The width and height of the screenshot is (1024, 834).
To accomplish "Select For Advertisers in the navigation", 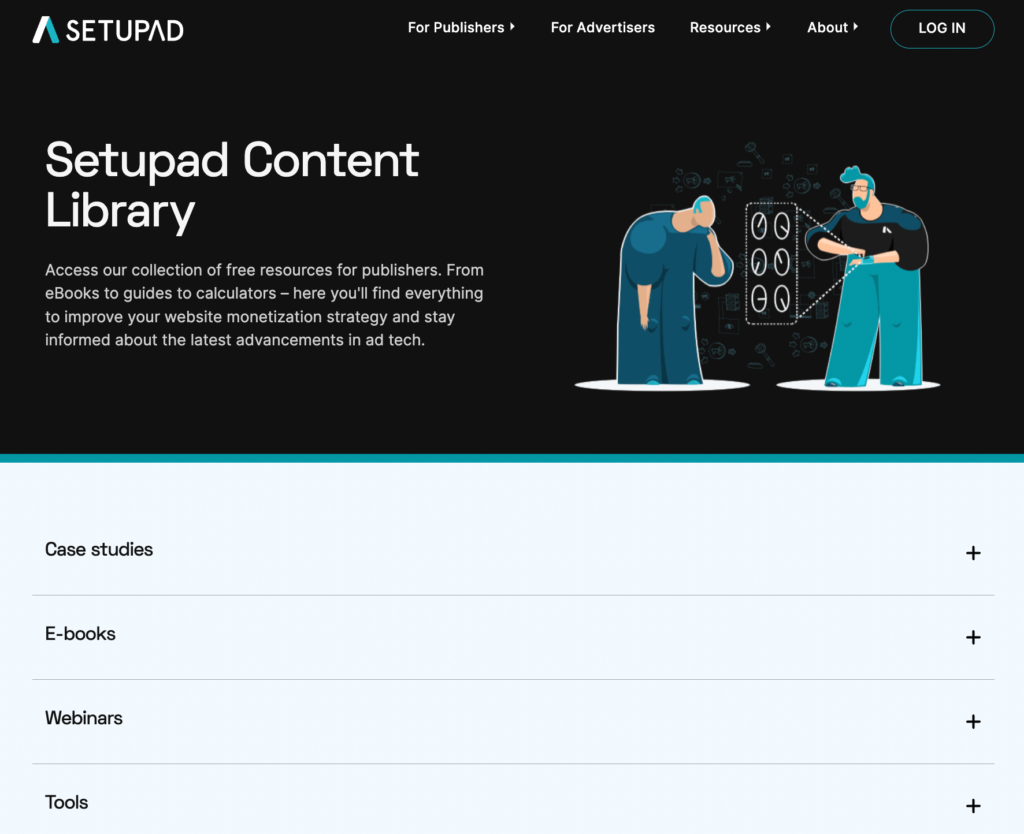I will (602, 28).
